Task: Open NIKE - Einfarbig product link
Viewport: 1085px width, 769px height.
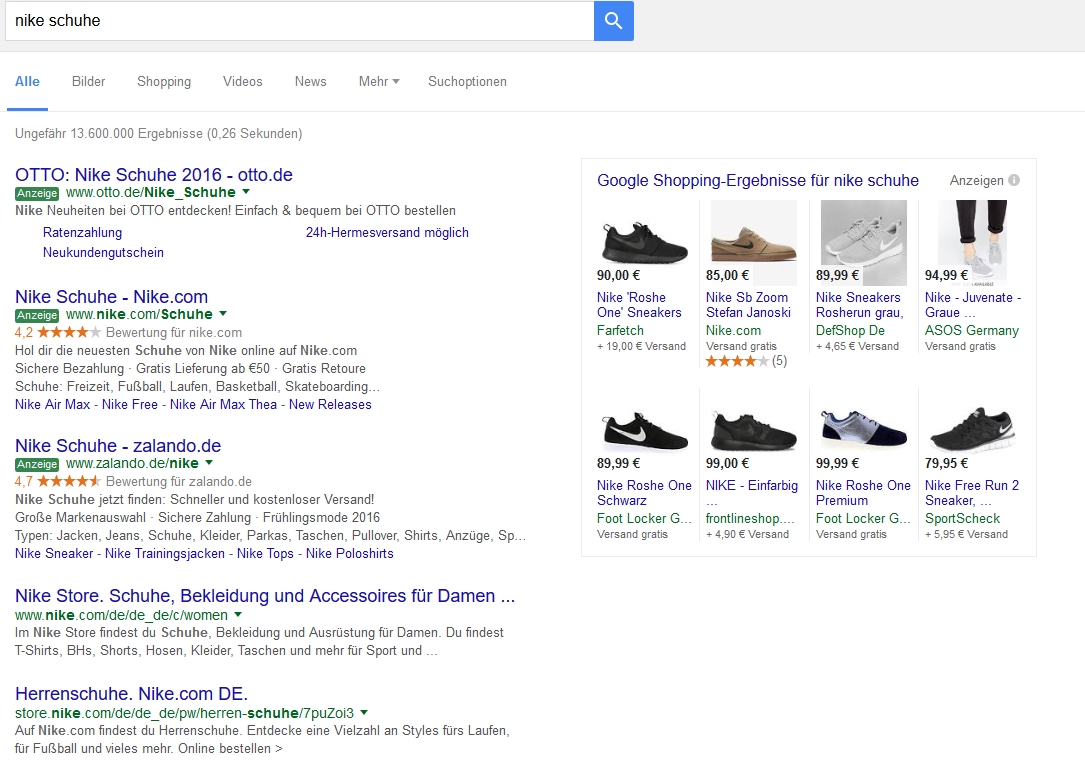Action: [x=751, y=493]
